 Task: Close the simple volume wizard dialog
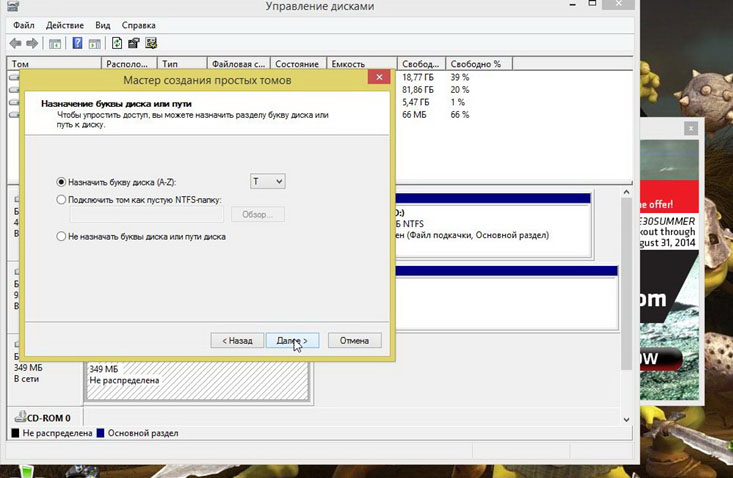coord(379,77)
